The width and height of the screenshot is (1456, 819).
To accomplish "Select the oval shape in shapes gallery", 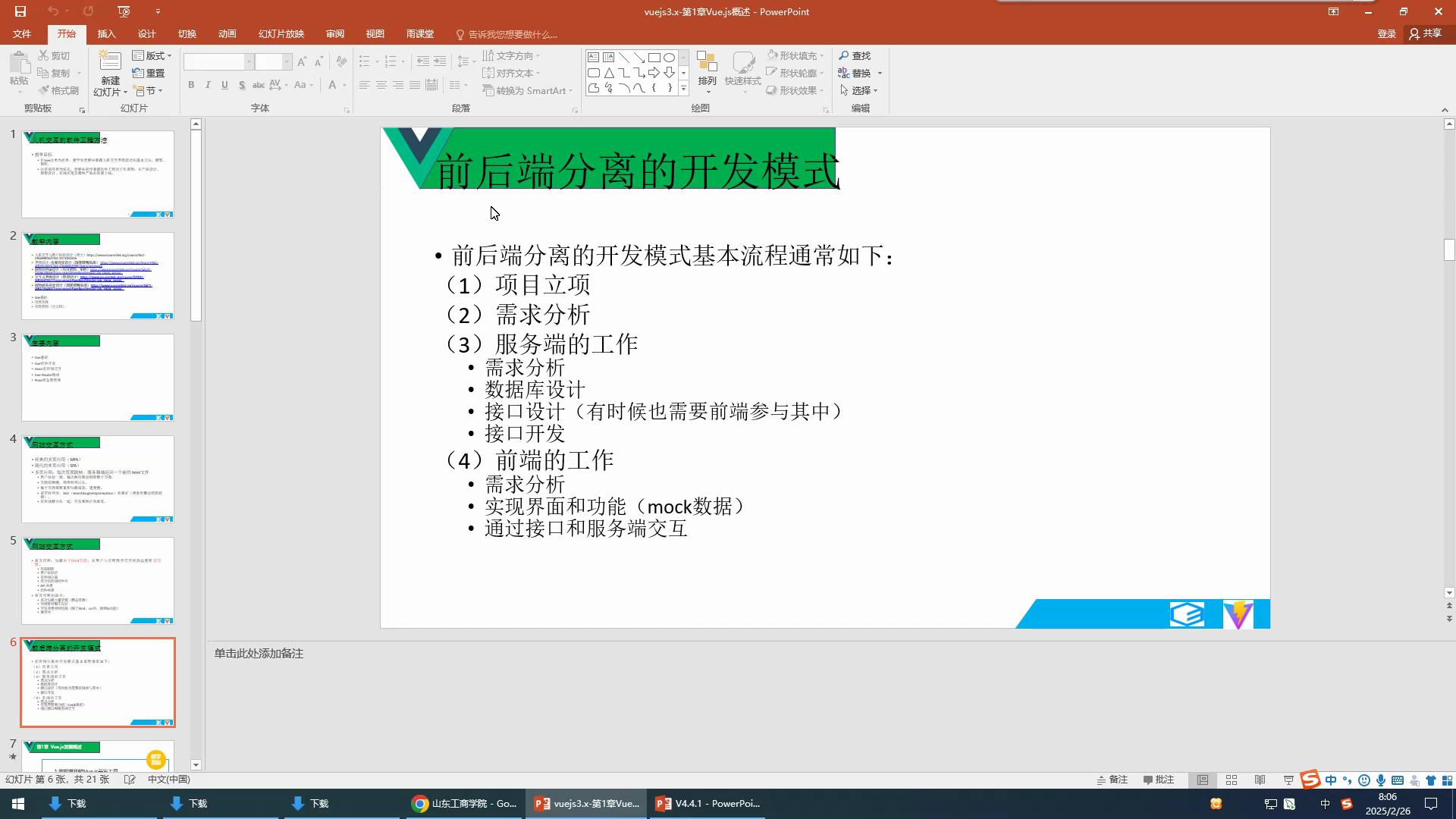I will pyautogui.click(x=669, y=57).
